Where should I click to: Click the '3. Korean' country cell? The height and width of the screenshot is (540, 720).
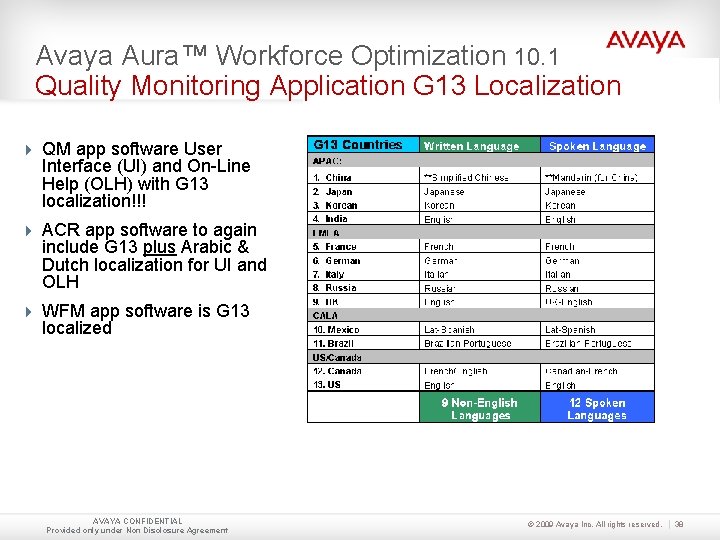[x=363, y=205]
